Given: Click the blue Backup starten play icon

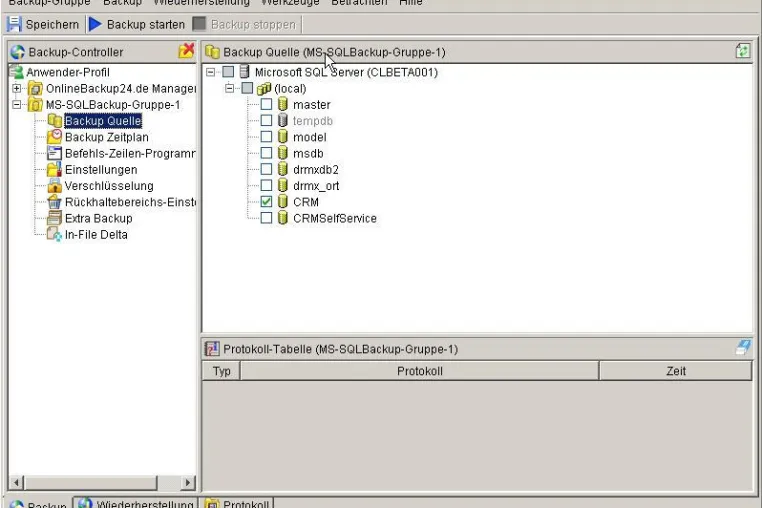Looking at the screenshot, I should tap(95, 24).
